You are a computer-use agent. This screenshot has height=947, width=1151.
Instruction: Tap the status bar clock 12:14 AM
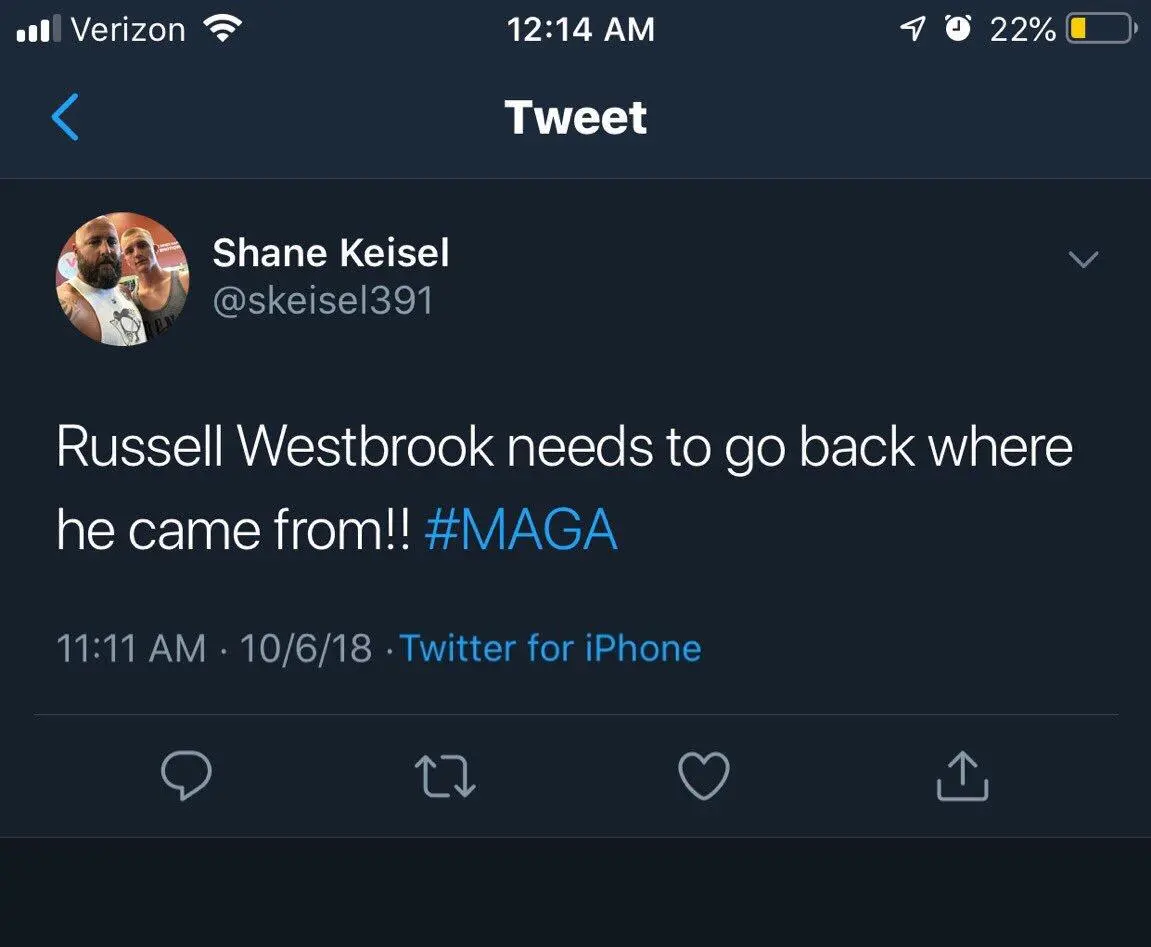point(580,29)
